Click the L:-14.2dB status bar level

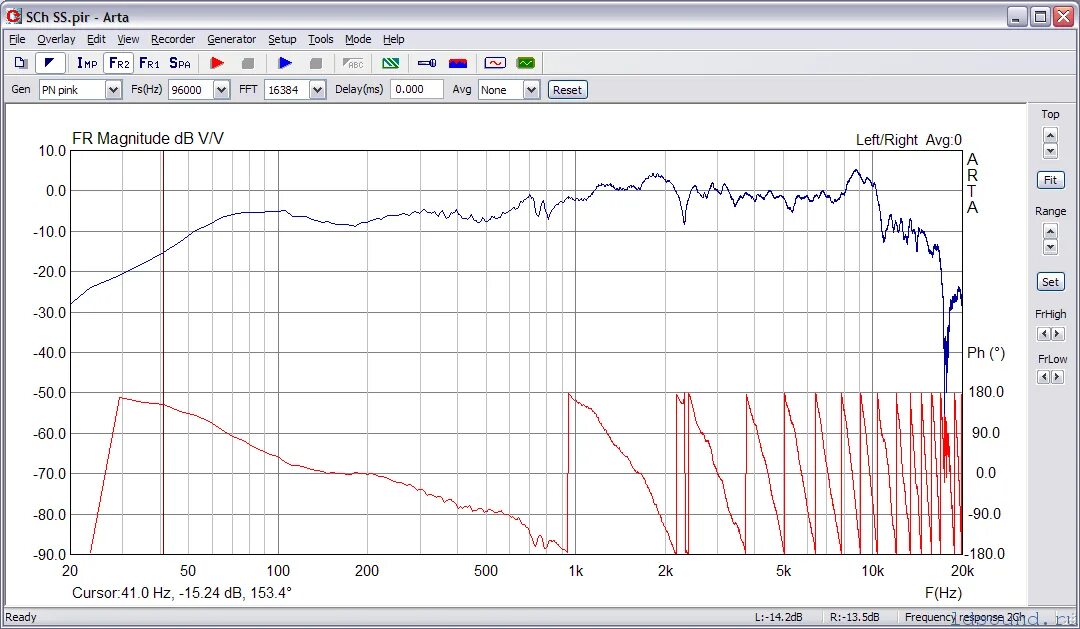(x=778, y=617)
